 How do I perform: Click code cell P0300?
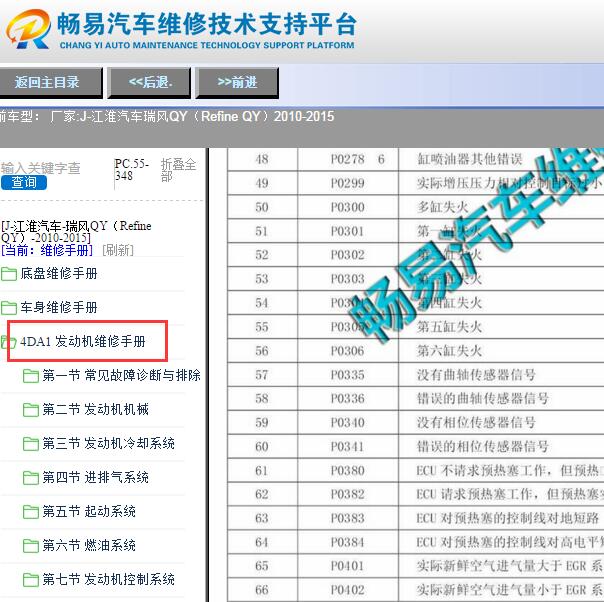(x=348, y=207)
